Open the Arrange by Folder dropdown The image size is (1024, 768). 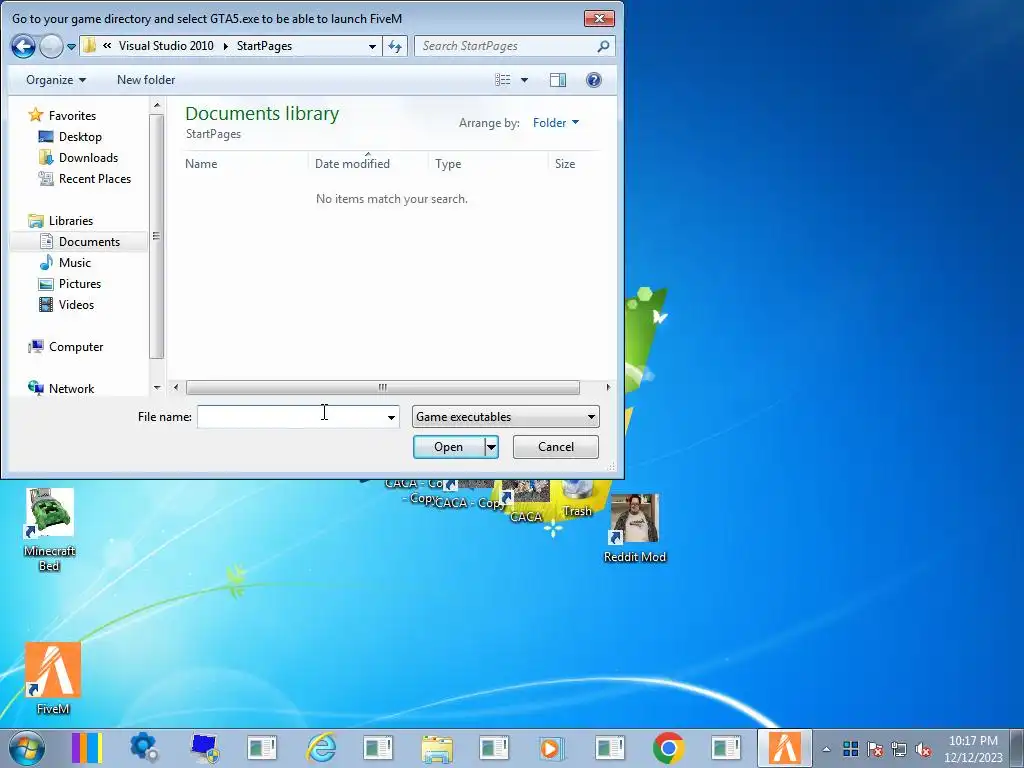[x=556, y=123]
